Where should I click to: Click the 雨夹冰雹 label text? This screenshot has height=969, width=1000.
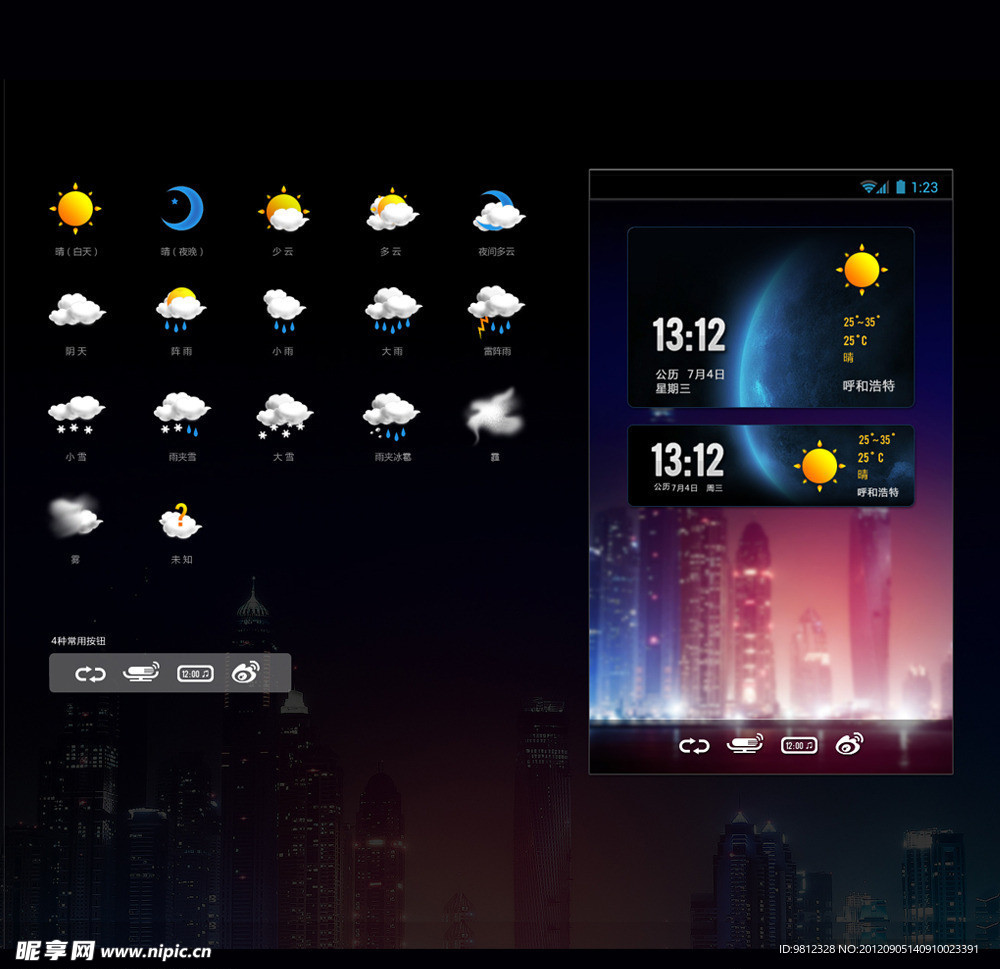pos(393,457)
